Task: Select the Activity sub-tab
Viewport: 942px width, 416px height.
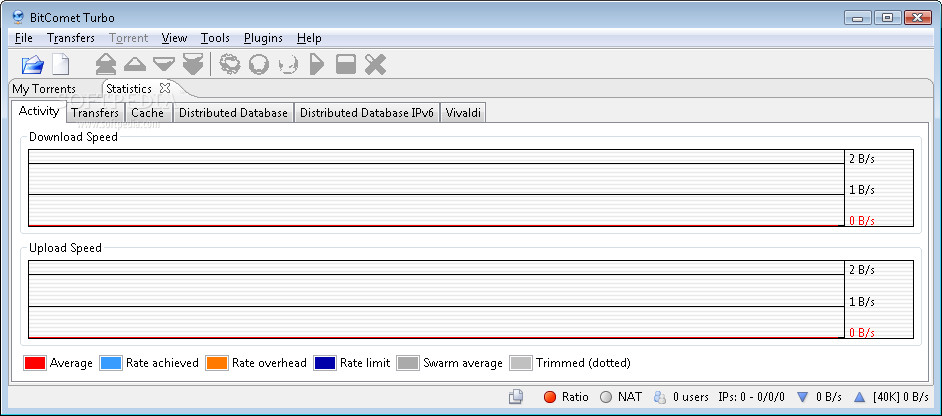Action: coord(39,111)
